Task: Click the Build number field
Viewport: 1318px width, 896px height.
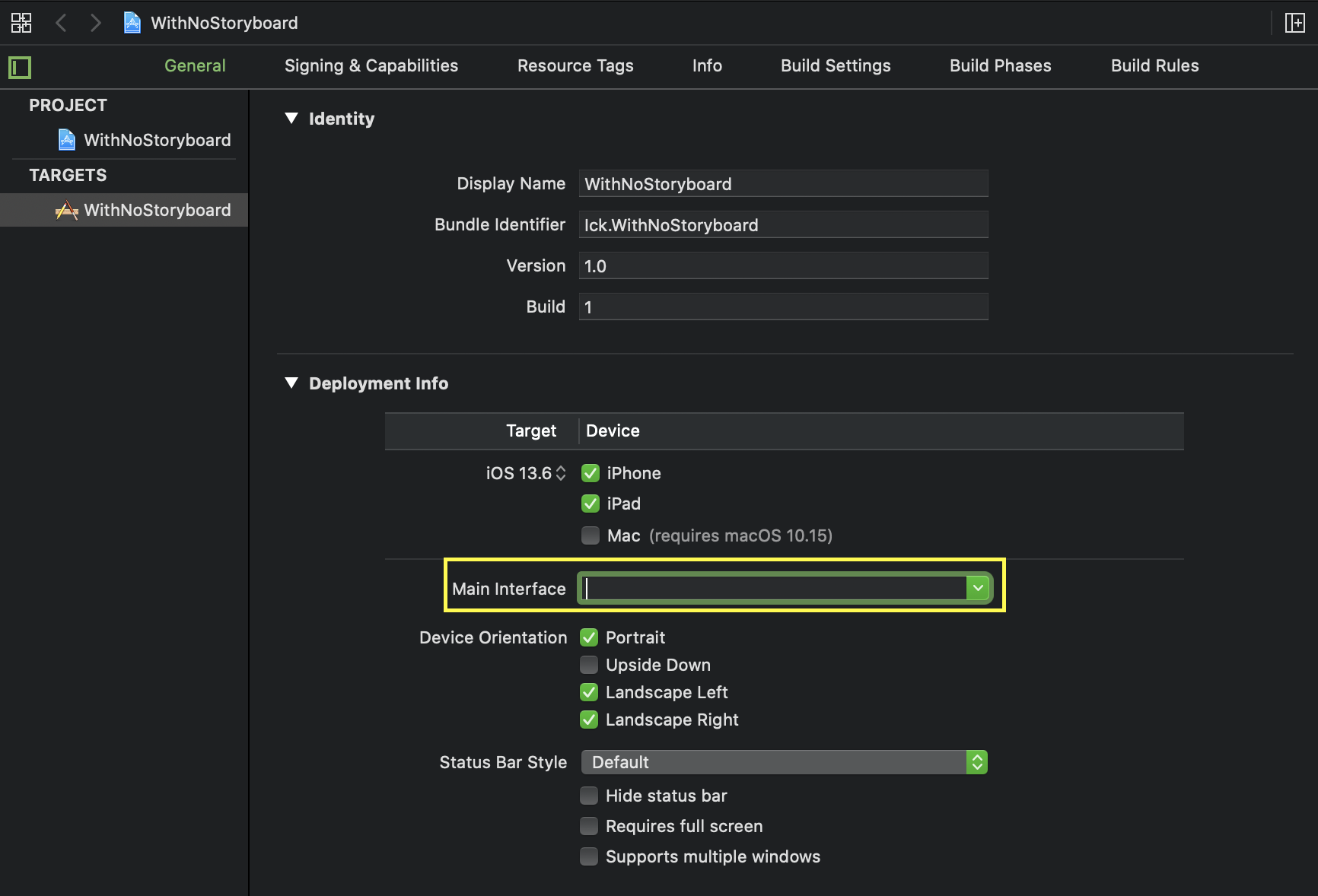Action: 784,307
